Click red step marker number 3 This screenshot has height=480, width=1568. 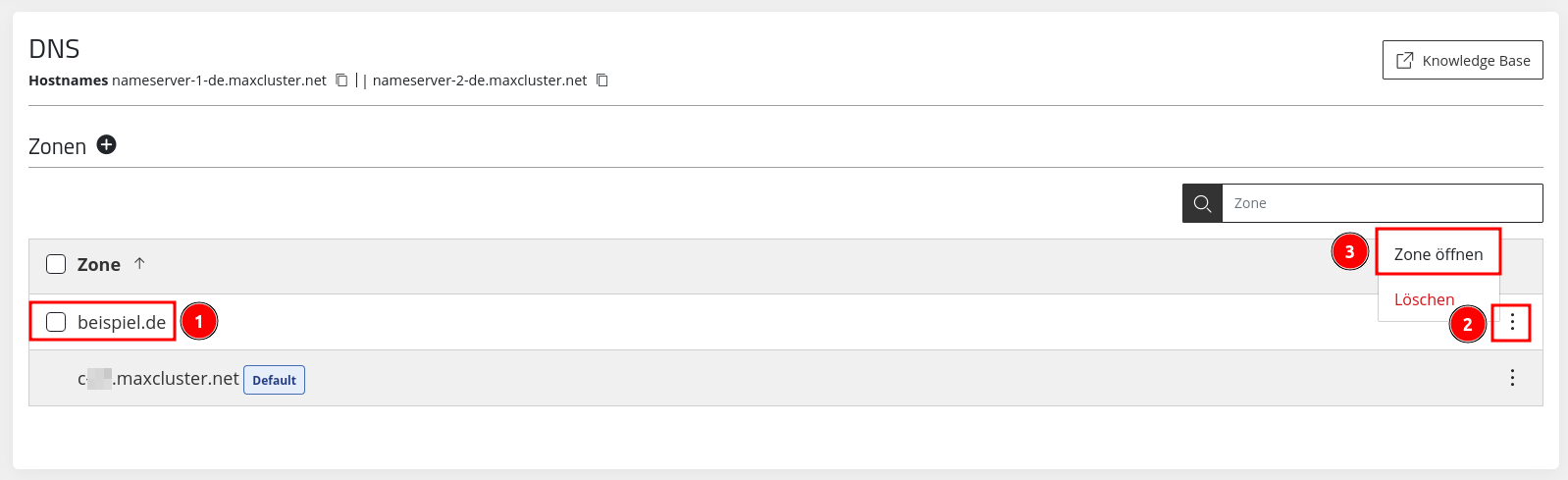1350,252
